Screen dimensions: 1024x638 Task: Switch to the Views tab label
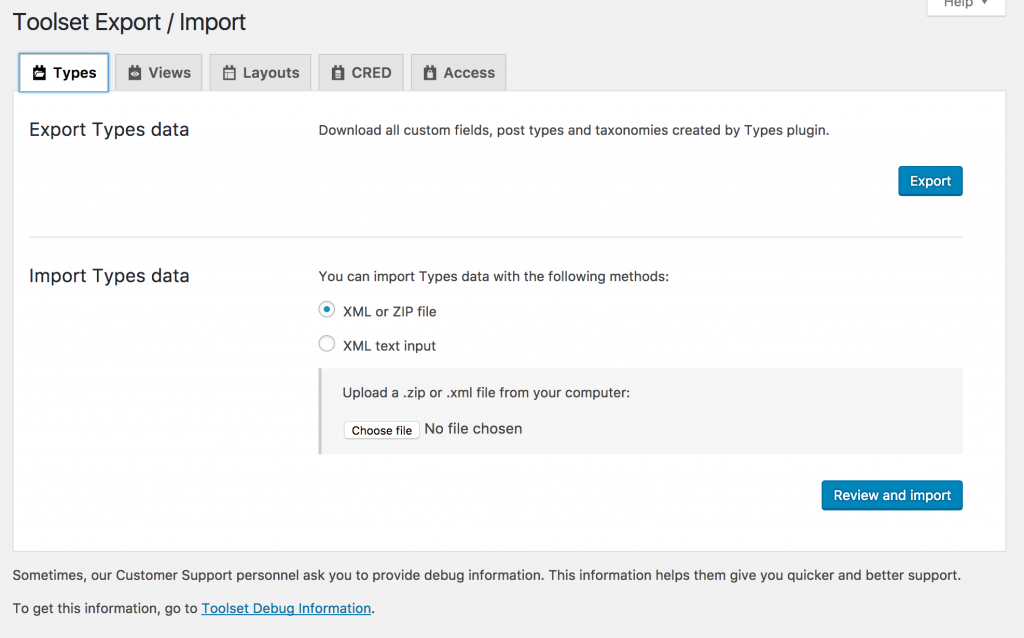170,72
